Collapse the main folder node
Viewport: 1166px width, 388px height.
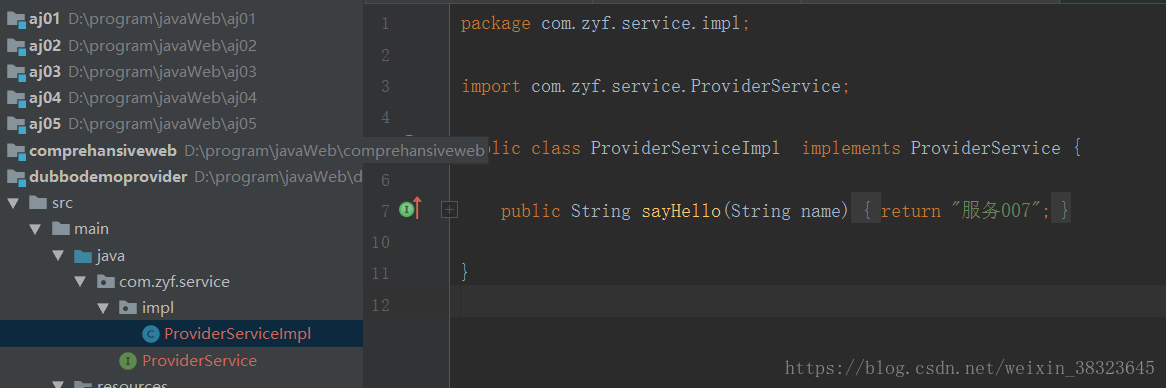[35, 229]
